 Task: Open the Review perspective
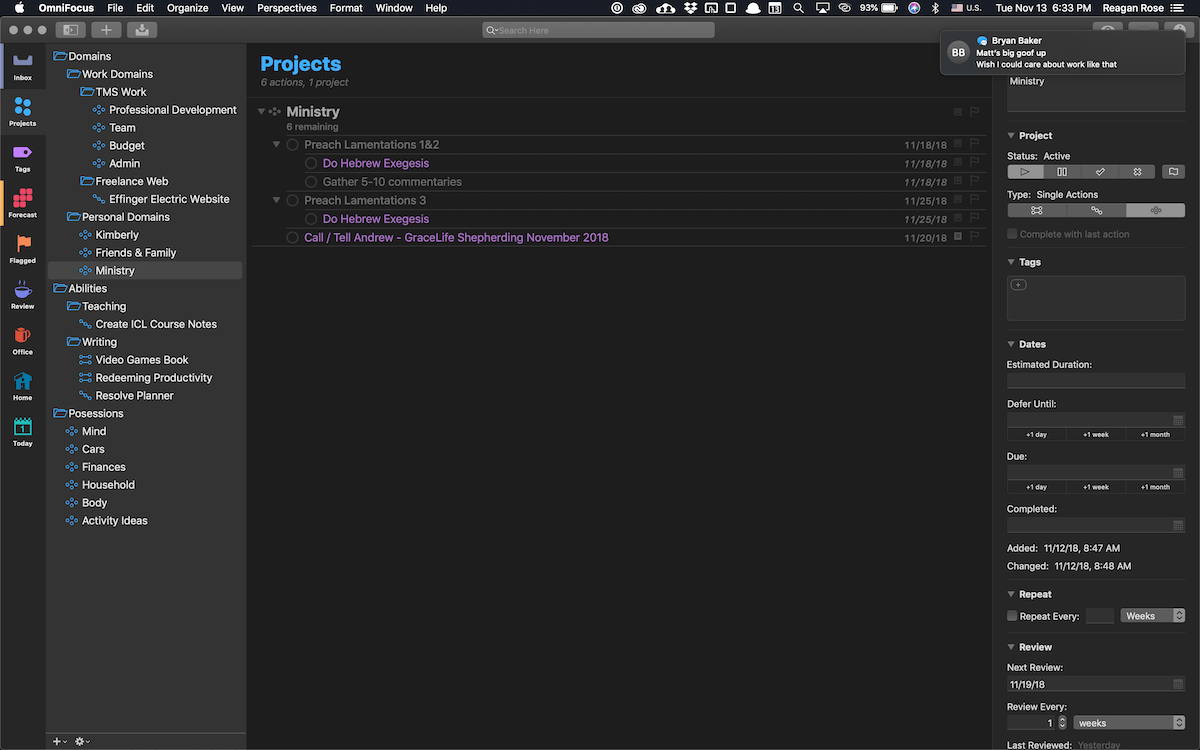coord(23,295)
